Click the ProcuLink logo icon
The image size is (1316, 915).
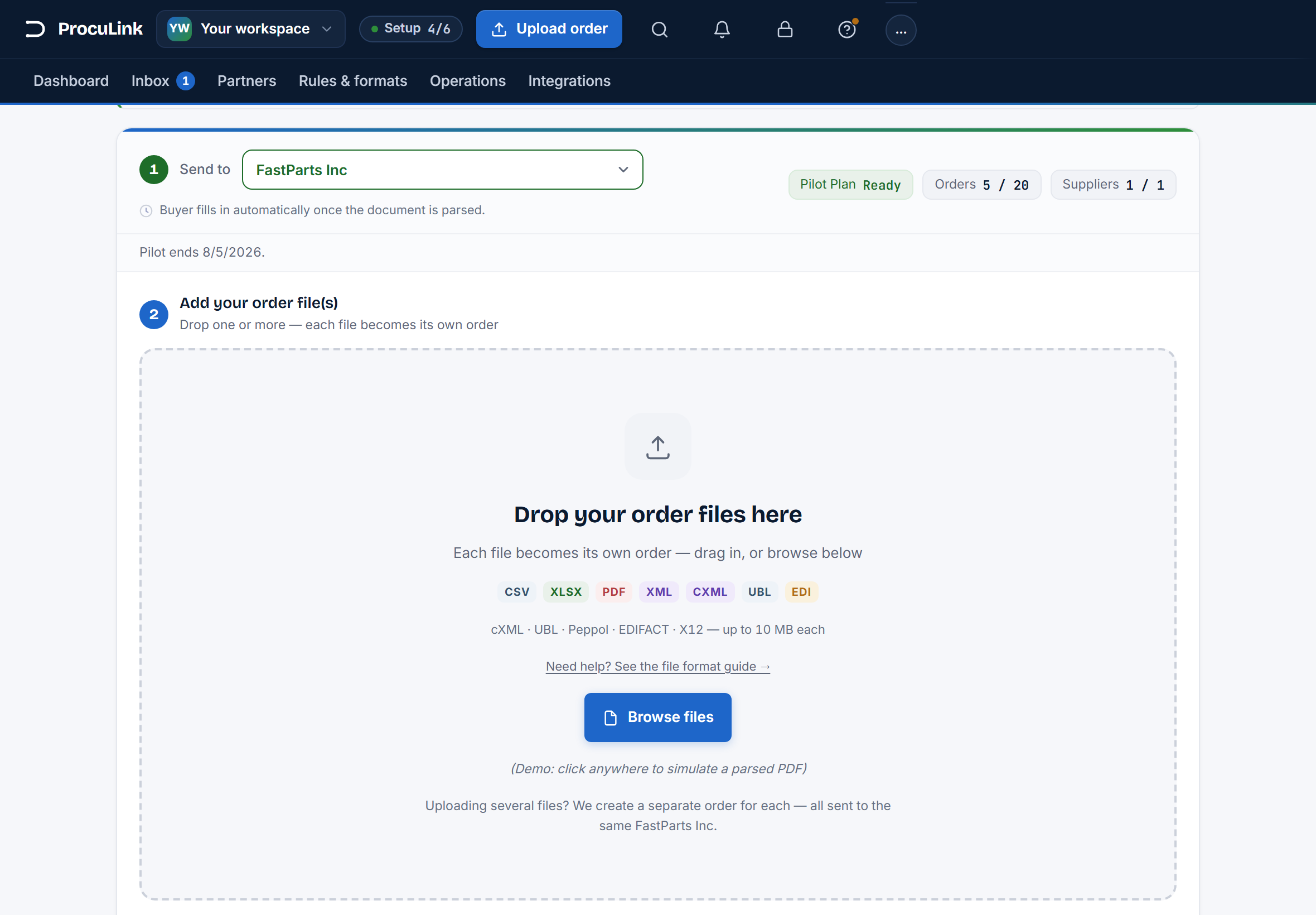coord(35,28)
